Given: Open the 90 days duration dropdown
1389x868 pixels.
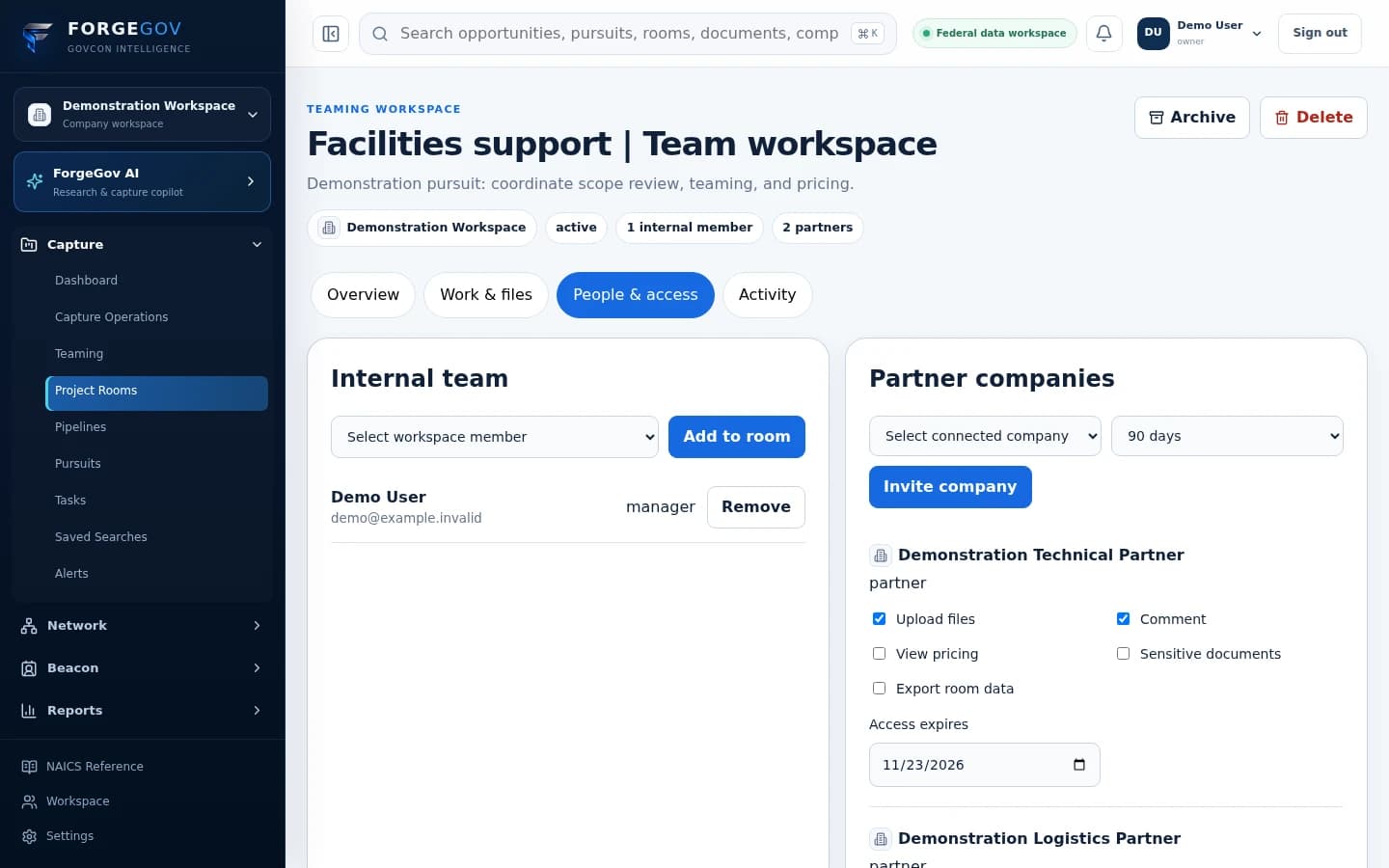Looking at the screenshot, I should coord(1227,436).
